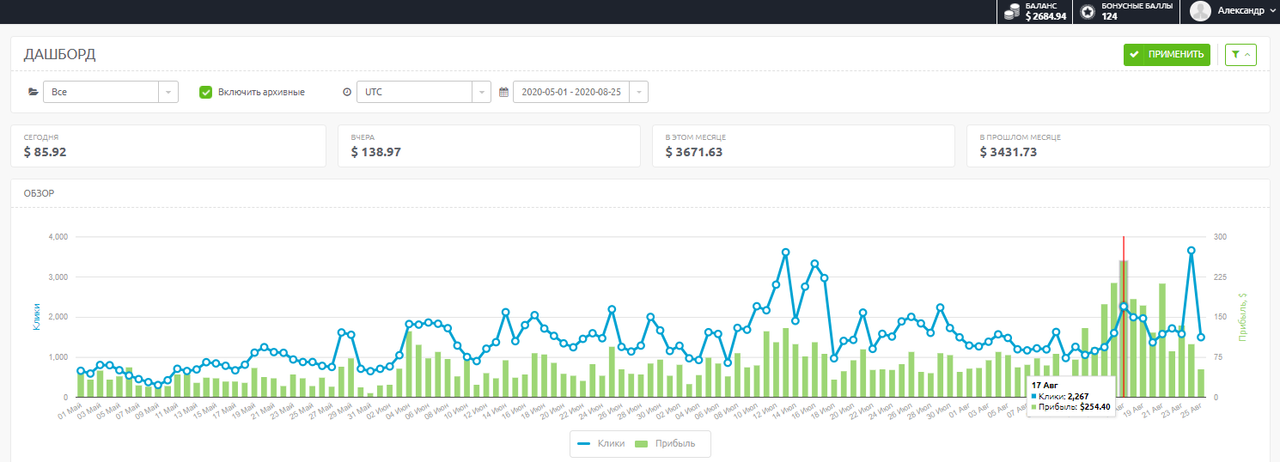Click the tallest green bar at 17 Авг
This screenshot has width=1280, height=462.
1123,330
